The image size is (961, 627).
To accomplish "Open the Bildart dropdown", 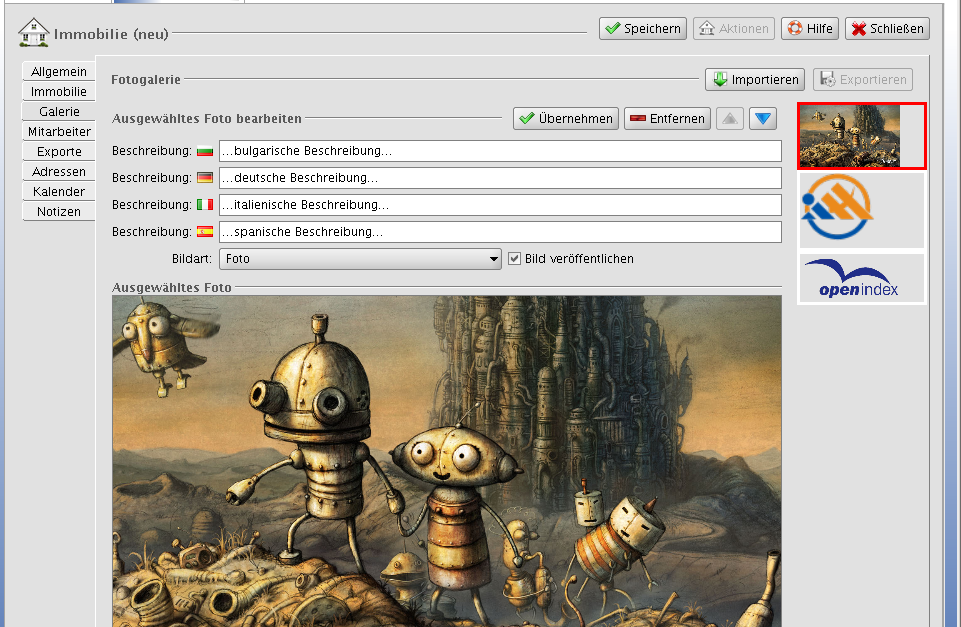I will pyautogui.click(x=361, y=259).
